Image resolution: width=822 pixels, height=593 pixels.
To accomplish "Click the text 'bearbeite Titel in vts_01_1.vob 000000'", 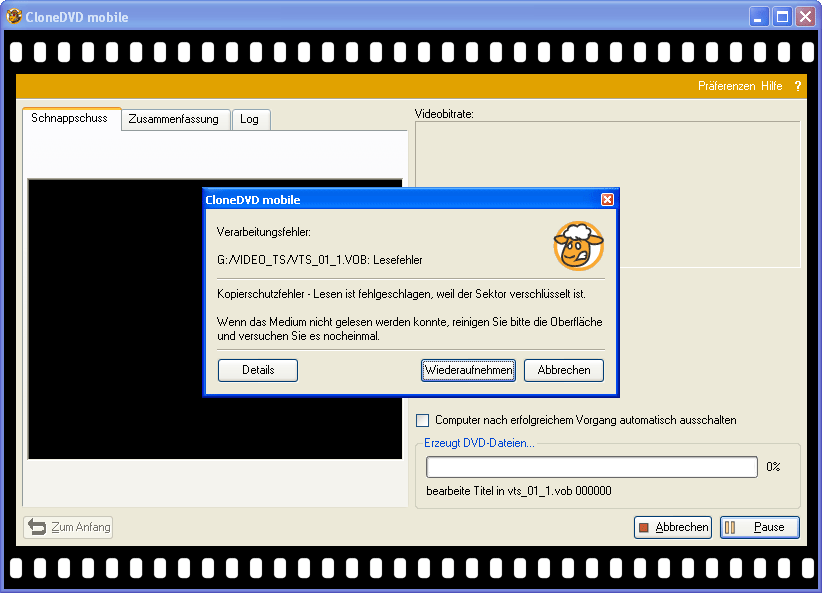I will coord(519,491).
